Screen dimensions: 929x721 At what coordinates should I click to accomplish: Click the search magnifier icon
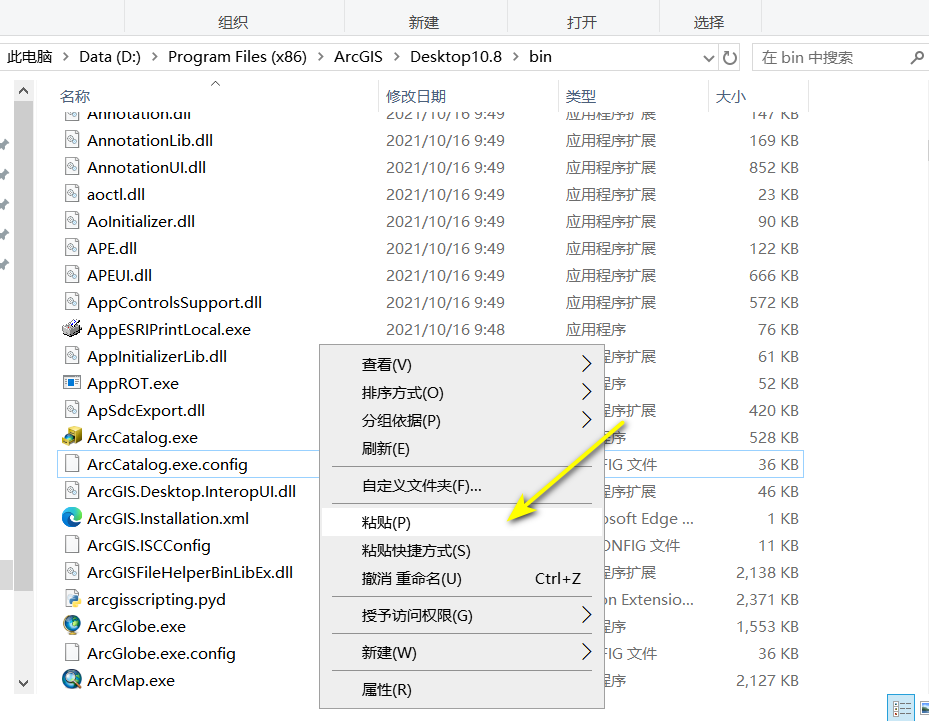(x=916, y=57)
